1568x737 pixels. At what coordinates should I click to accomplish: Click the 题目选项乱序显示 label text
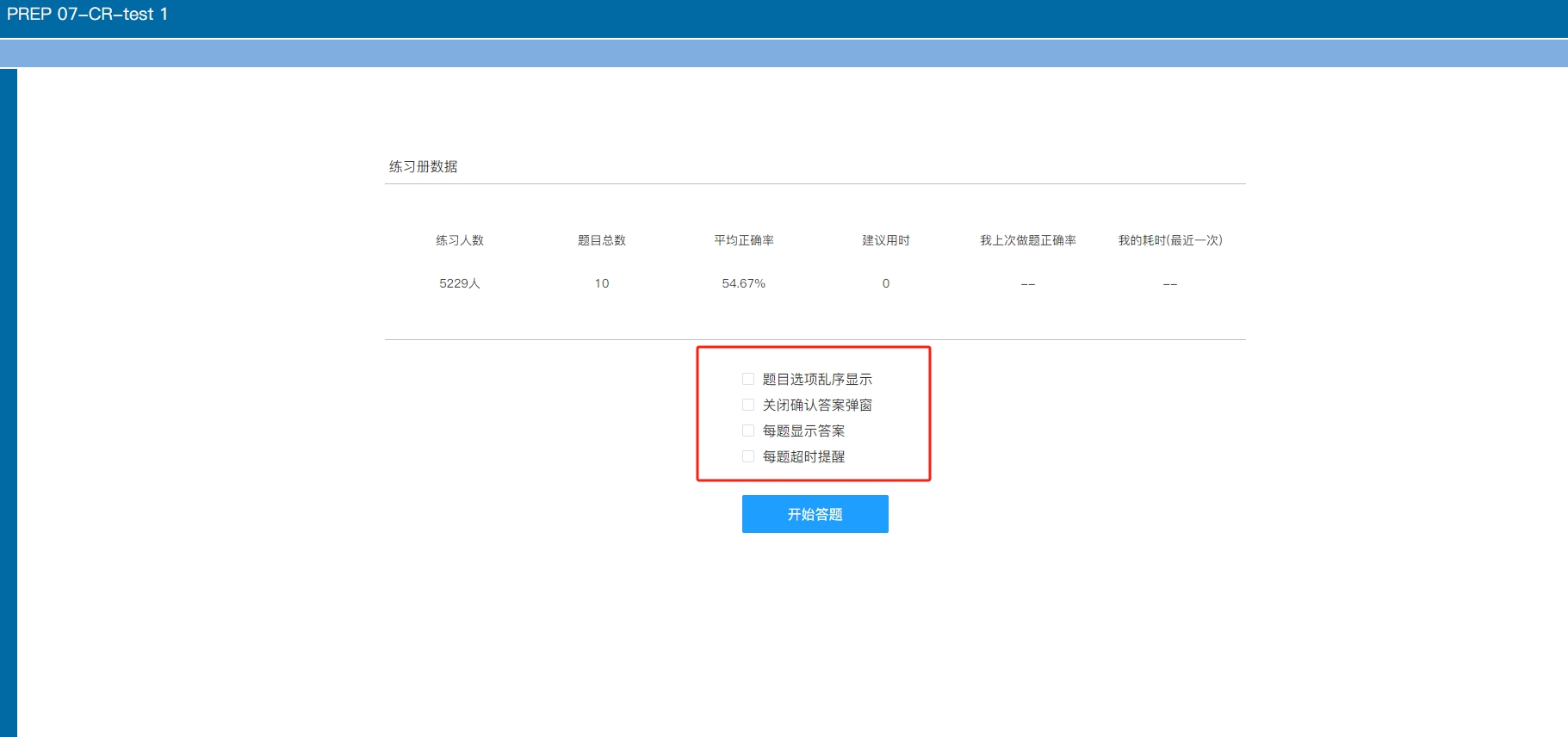[817, 379]
